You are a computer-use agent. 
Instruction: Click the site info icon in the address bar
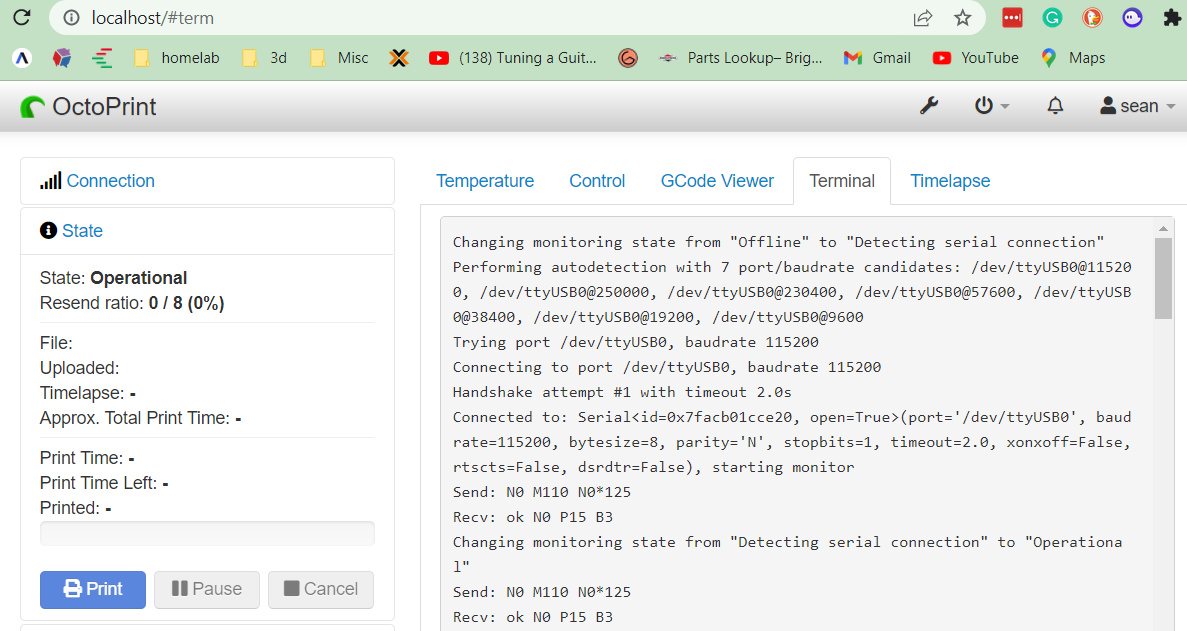pos(71,17)
